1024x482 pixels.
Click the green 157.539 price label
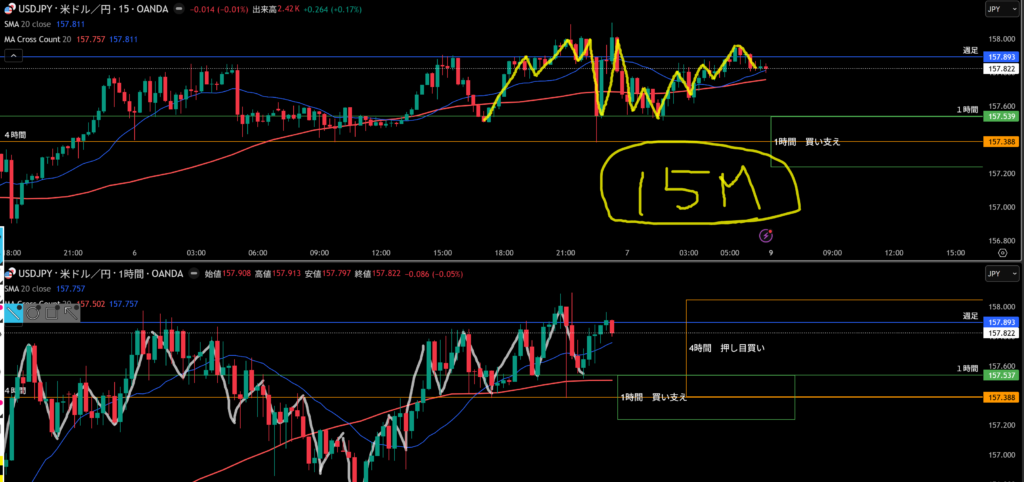coord(1001,116)
